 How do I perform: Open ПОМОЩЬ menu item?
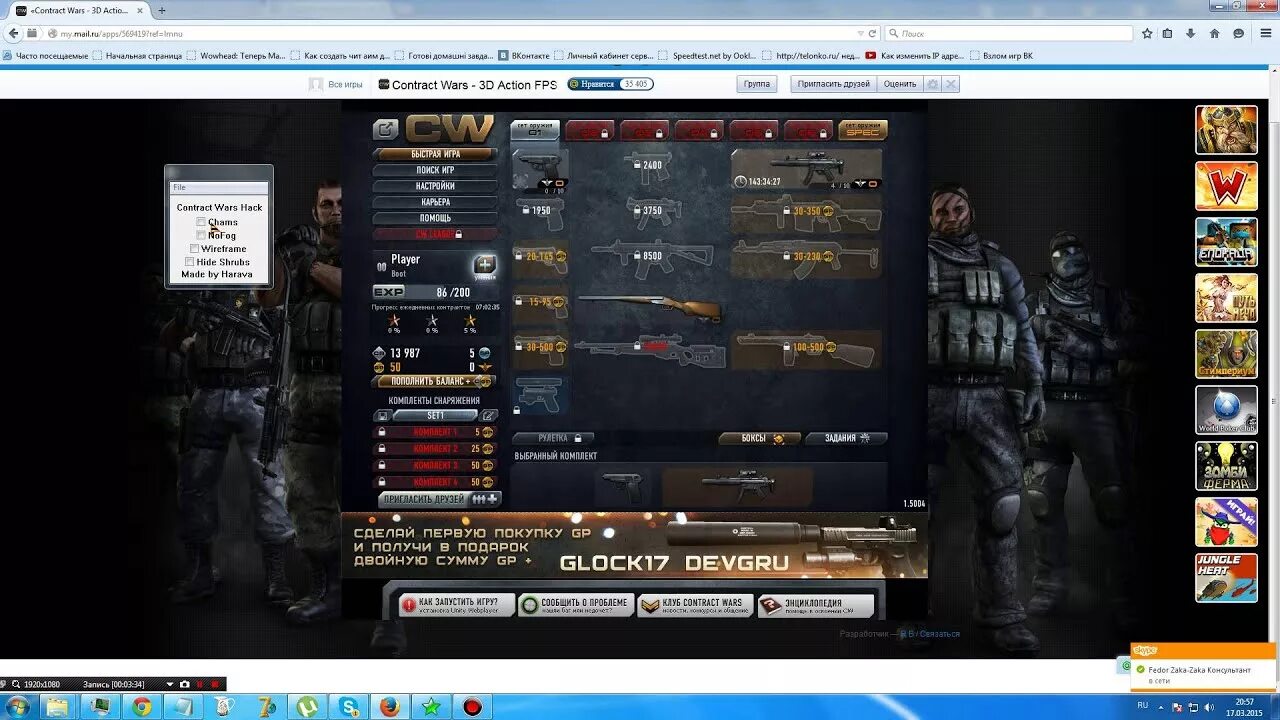pos(435,218)
